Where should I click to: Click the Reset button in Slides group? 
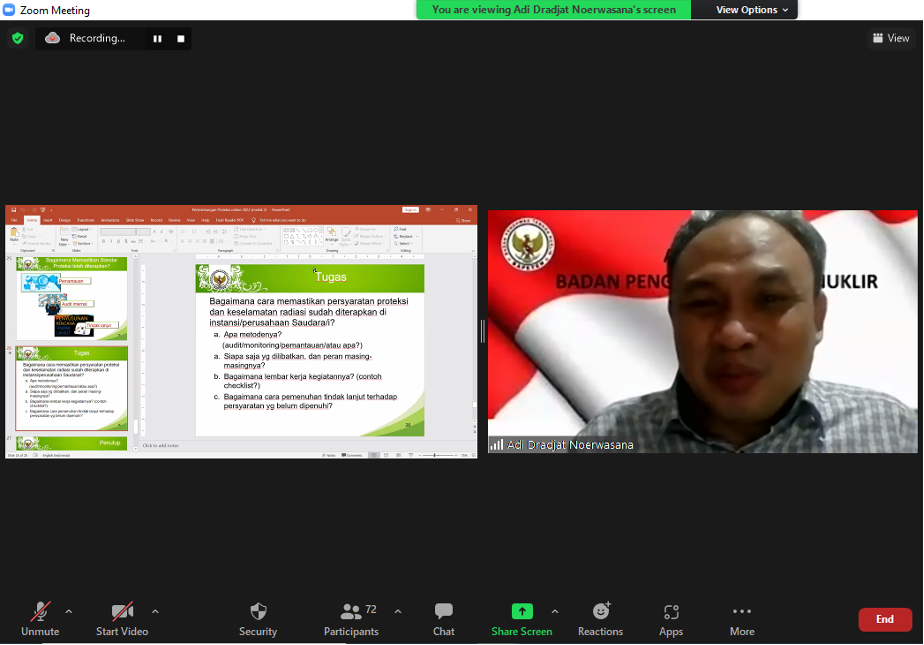coord(81,236)
